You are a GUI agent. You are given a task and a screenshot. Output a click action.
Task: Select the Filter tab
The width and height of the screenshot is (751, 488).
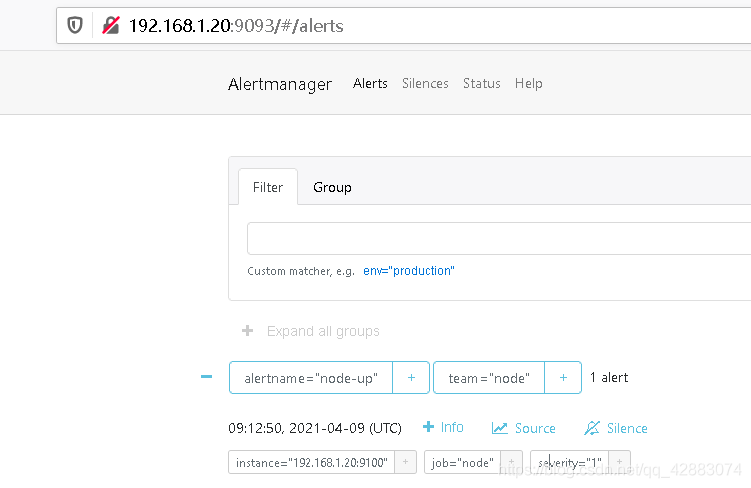pyautogui.click(x=268, y=187)
